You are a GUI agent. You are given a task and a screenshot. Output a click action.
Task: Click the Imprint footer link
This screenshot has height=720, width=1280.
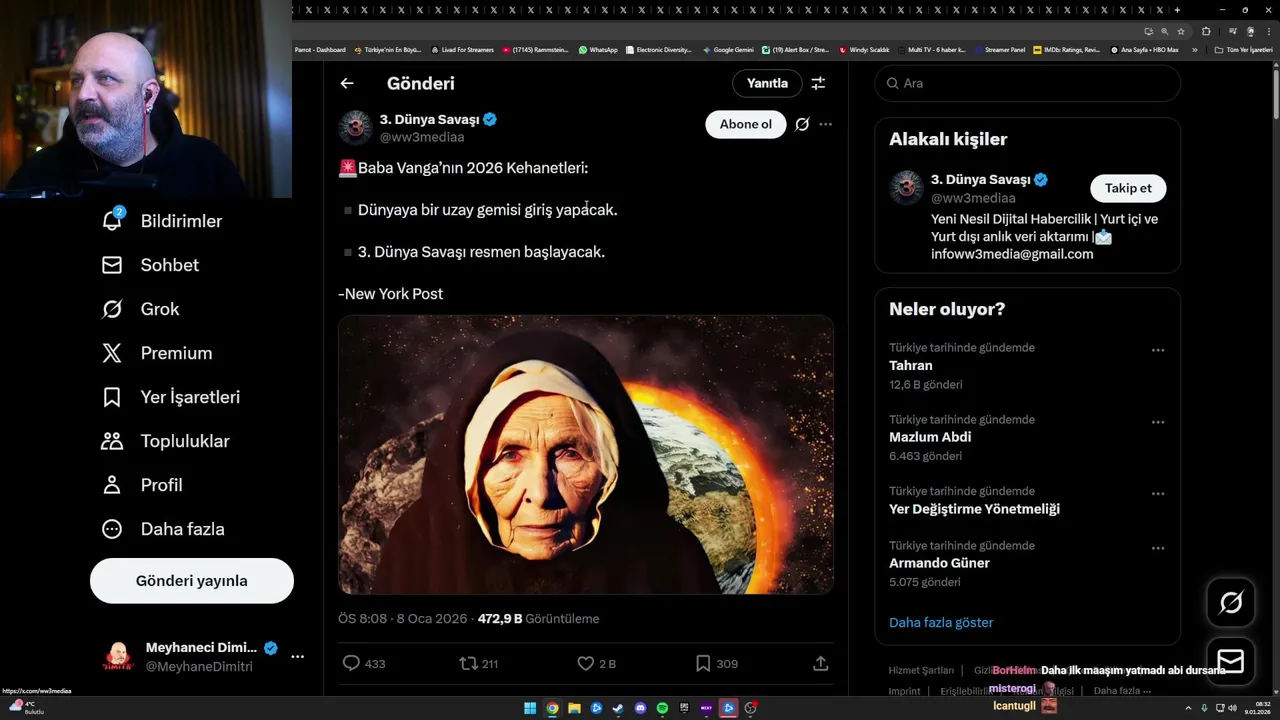(904, 690)
